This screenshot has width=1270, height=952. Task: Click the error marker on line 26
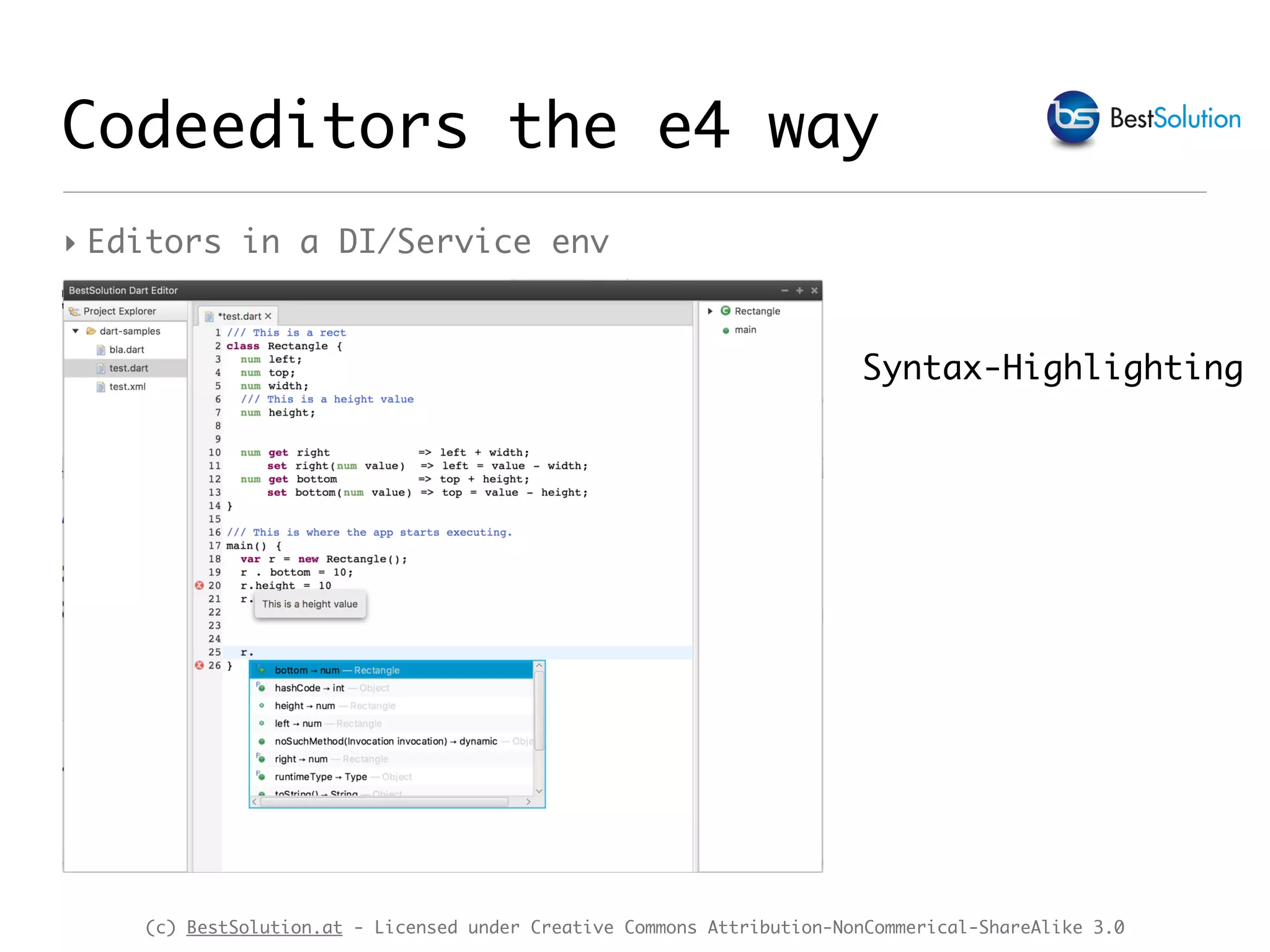click(199, 665)
